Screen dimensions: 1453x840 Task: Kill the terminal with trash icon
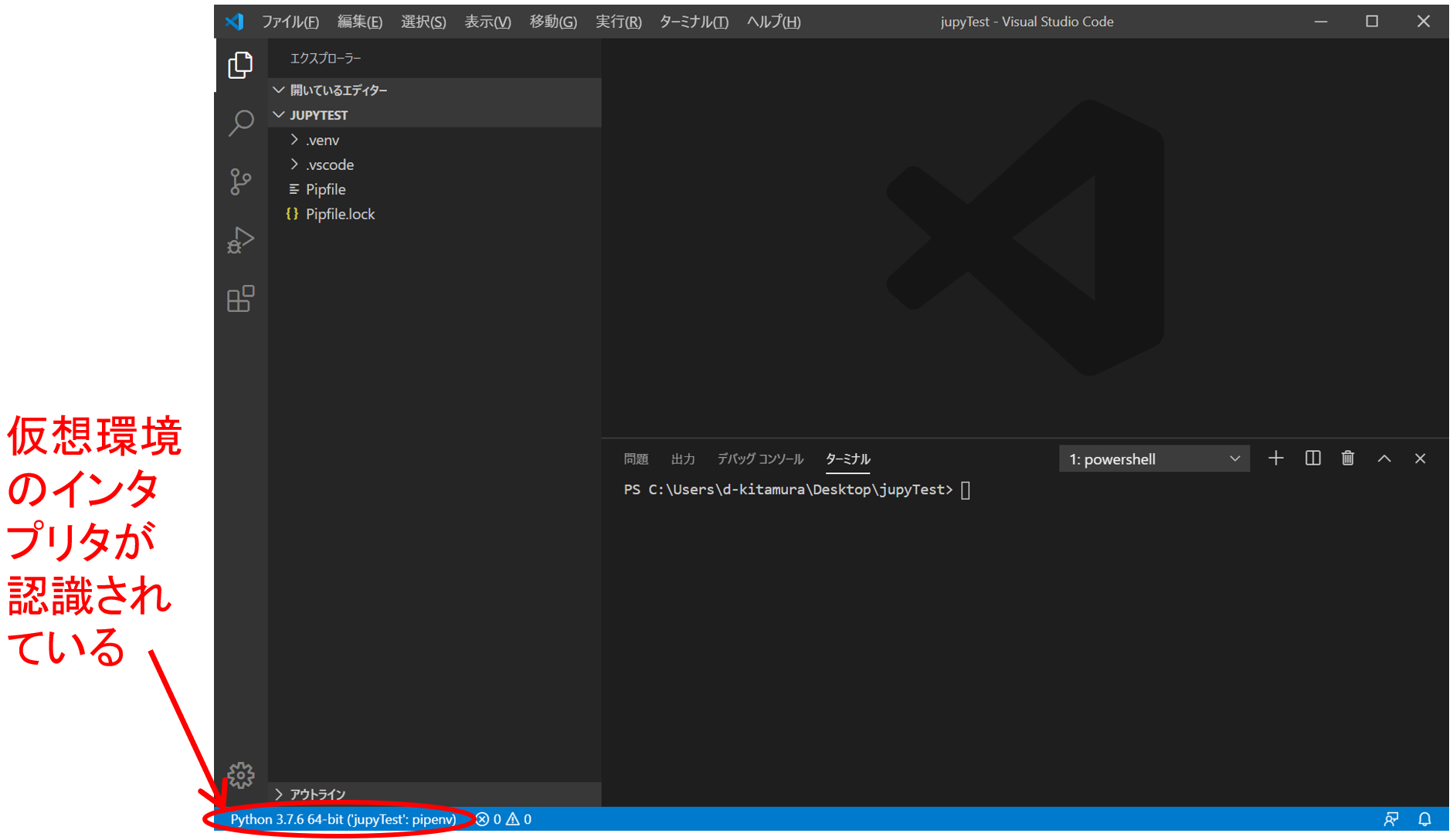click(x=1348, y=459)
